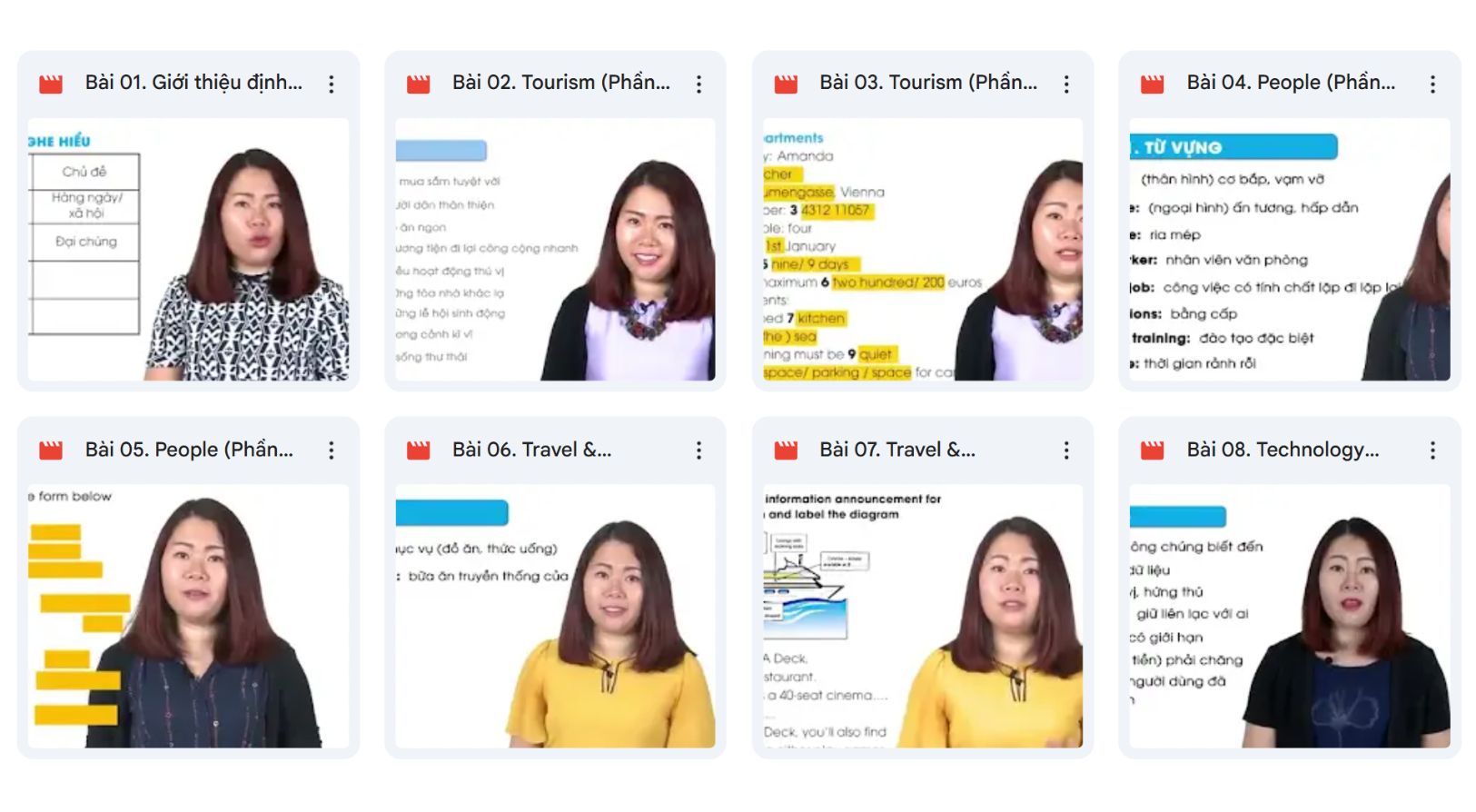Open more options for Bài 02 Tourism
Screen dimensions: 1476x812
[x=698, y=84]
